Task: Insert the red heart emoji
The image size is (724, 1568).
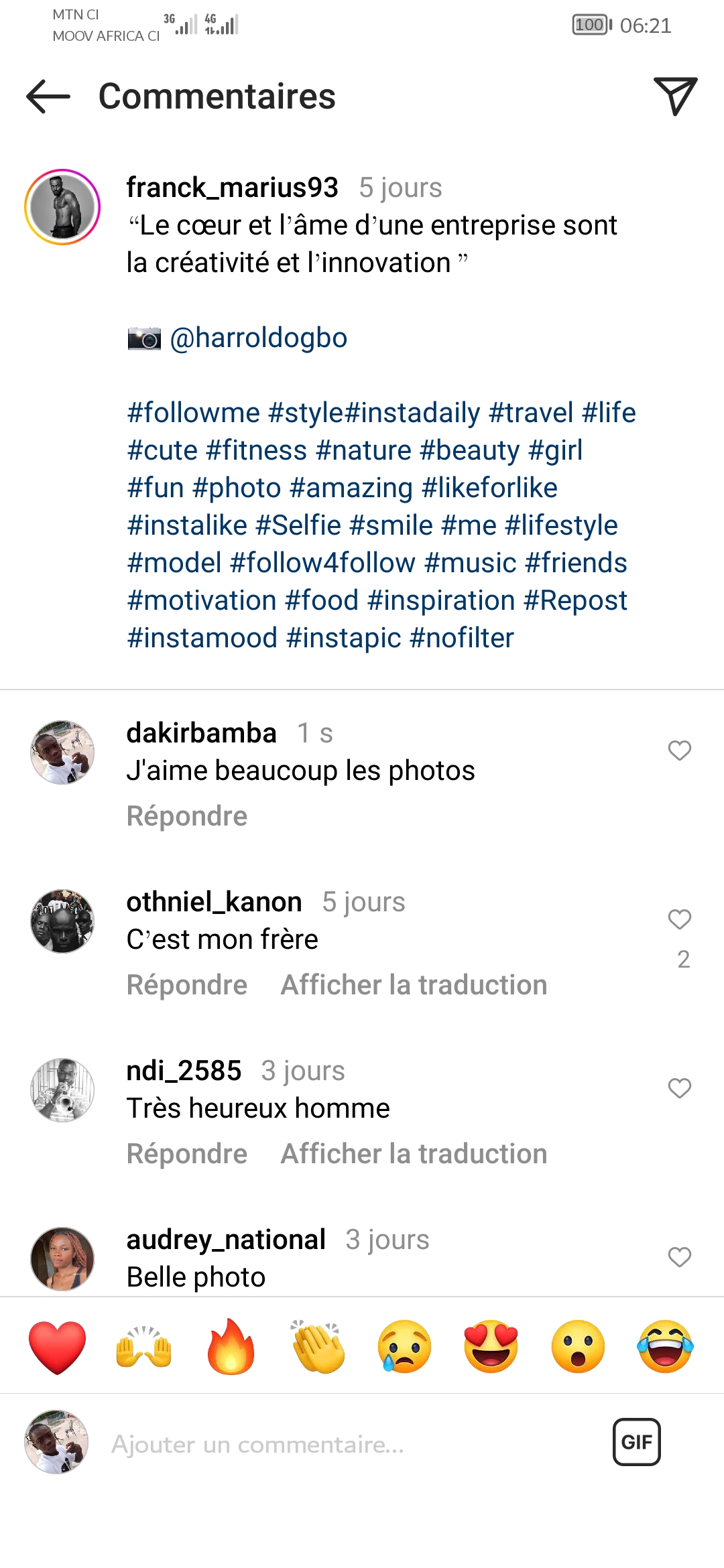Action: [58, 1347]
